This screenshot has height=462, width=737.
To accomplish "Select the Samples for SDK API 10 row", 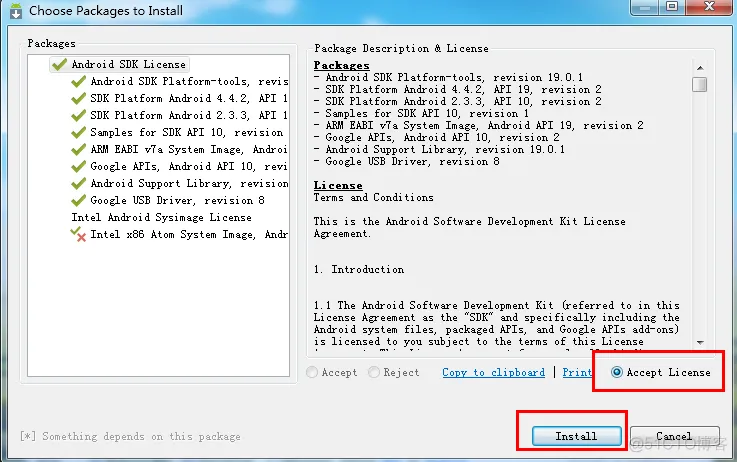I will 178,133.
